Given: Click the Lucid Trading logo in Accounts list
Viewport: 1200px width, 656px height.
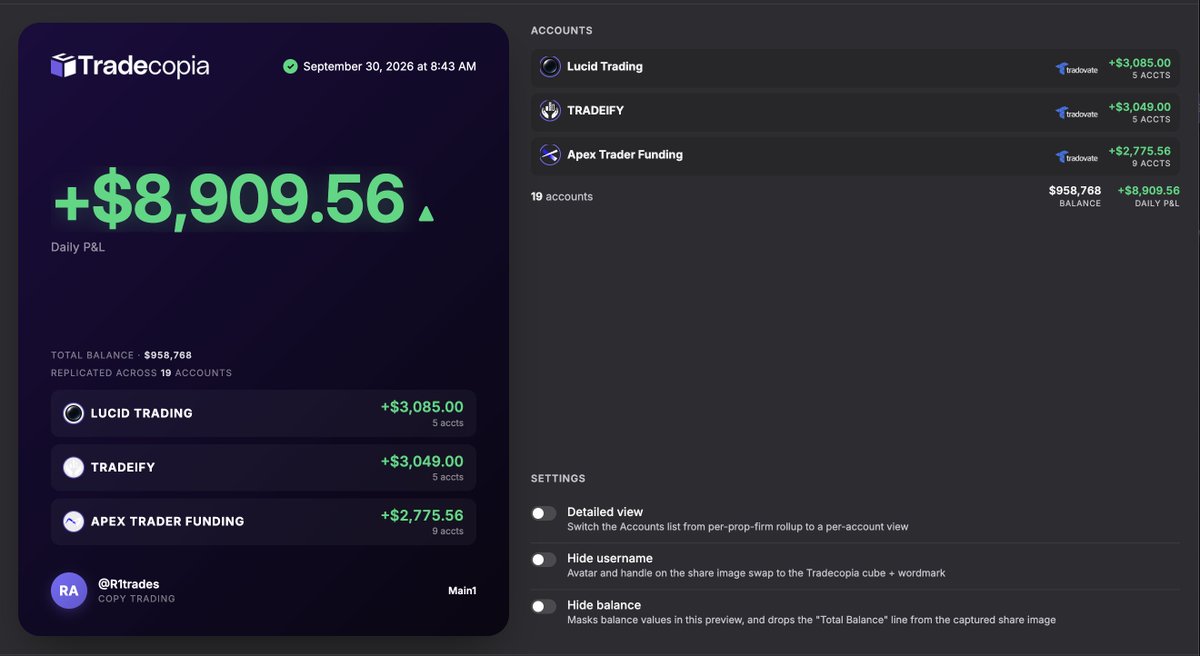Looking at the screenshot, I should coord(550,67).
